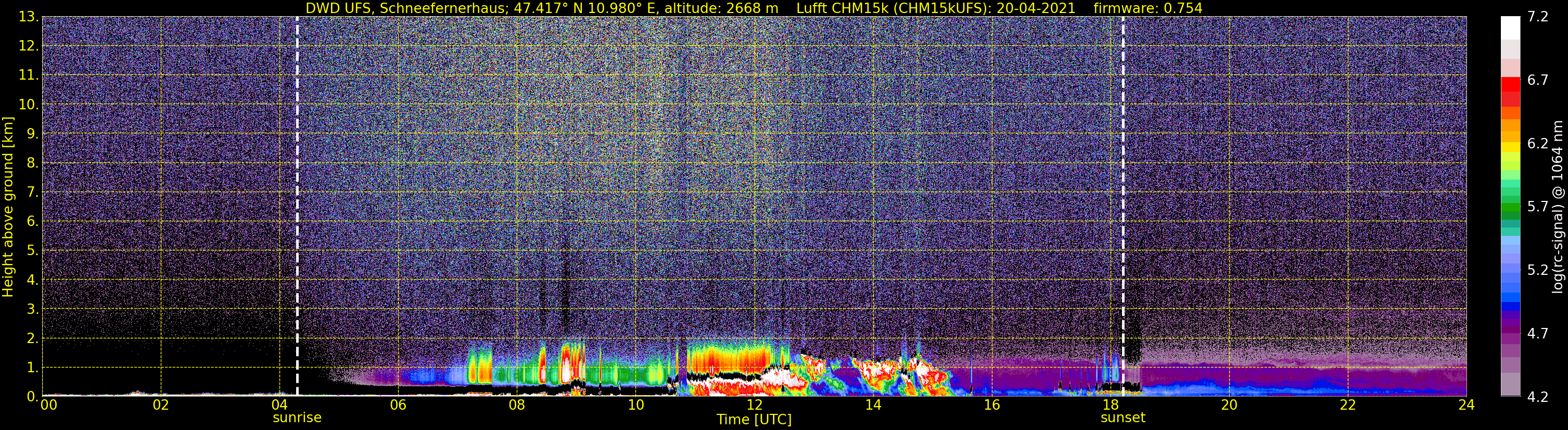Click height-axis tick label "7."
Viewport: 1568px width, 430px height.
pyautogui.click(x=33, y=192)
